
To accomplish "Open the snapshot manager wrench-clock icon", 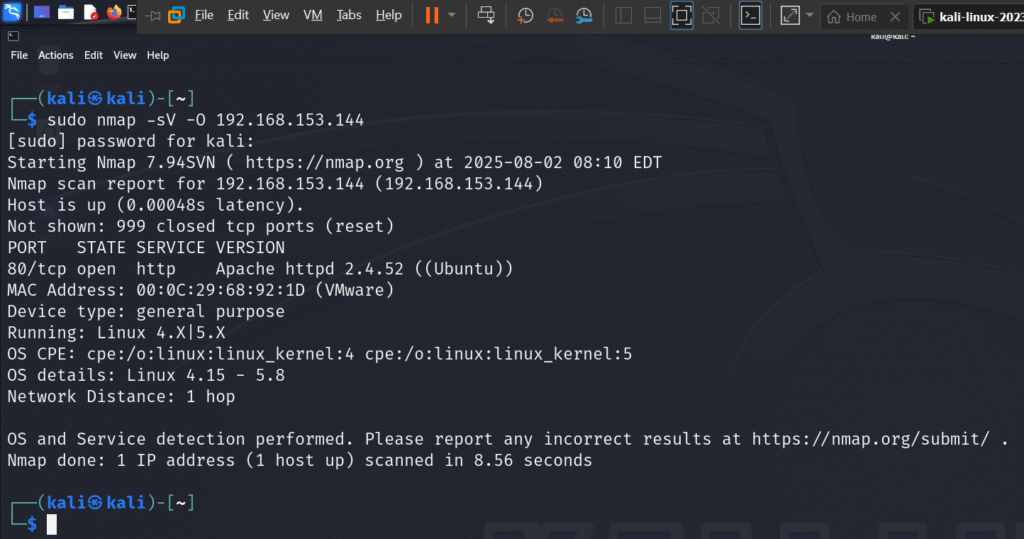I will click(x=584, y=16).
